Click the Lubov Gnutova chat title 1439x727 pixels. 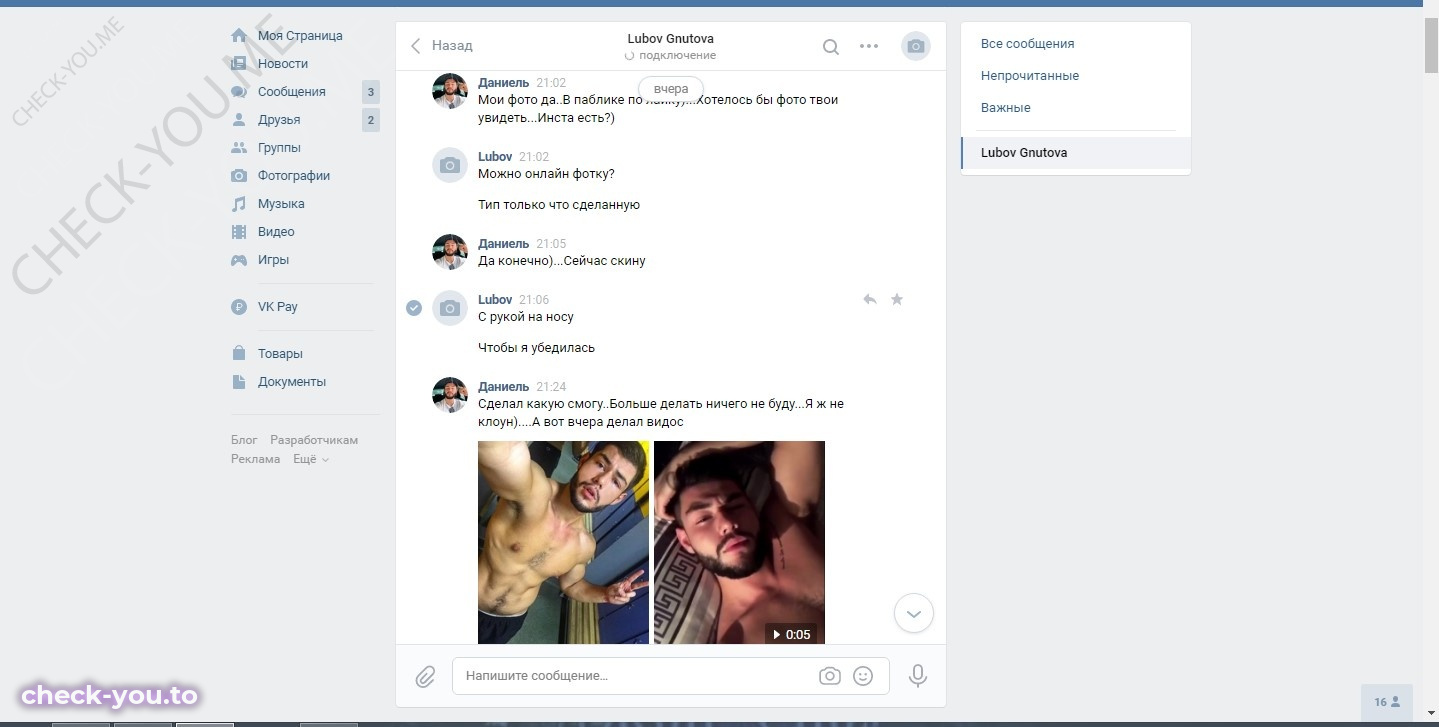[x=671, y=39]
